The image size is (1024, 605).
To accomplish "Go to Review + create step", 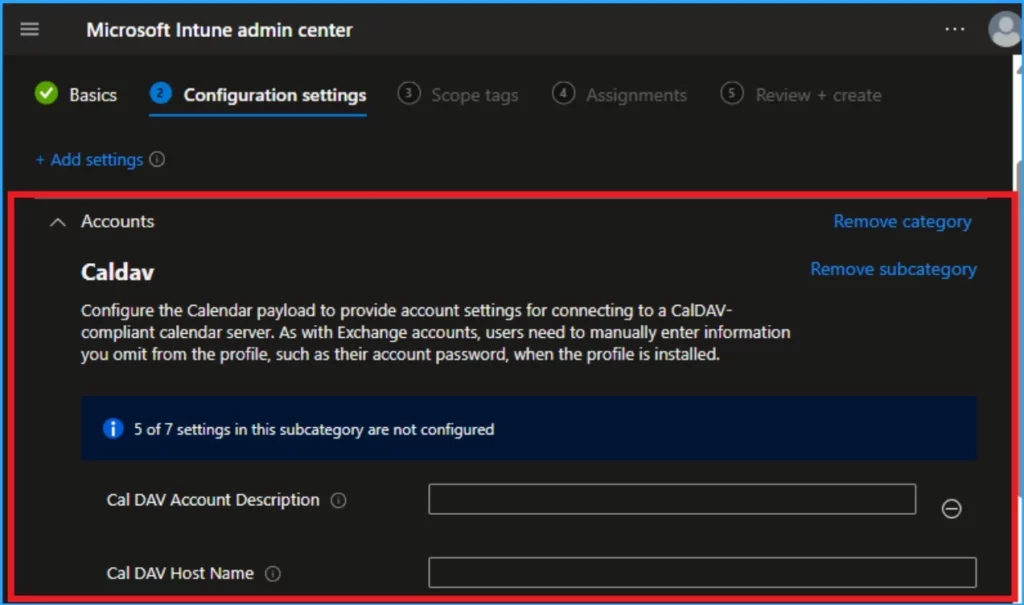I will click(801, 95).
